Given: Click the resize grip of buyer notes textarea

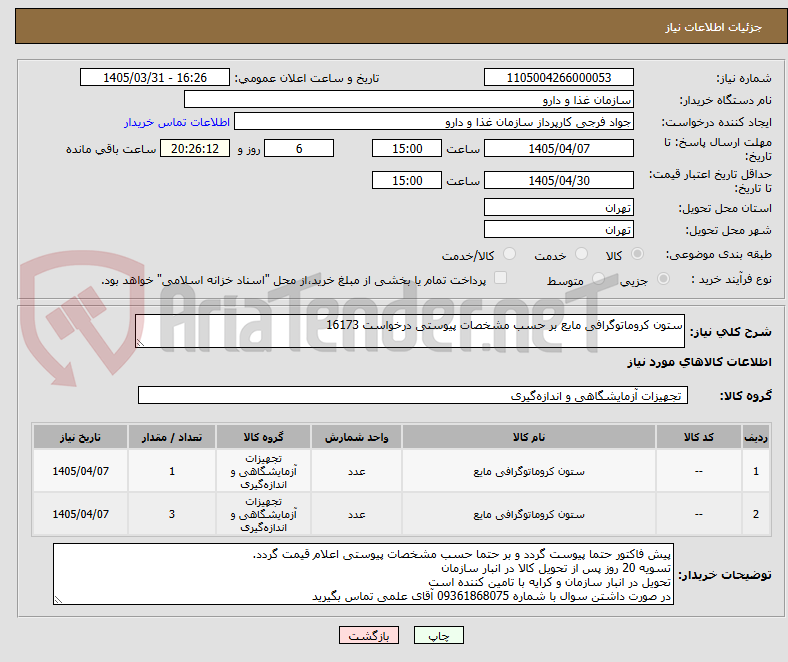Looking at the screenshot, I should click(58, 599).
